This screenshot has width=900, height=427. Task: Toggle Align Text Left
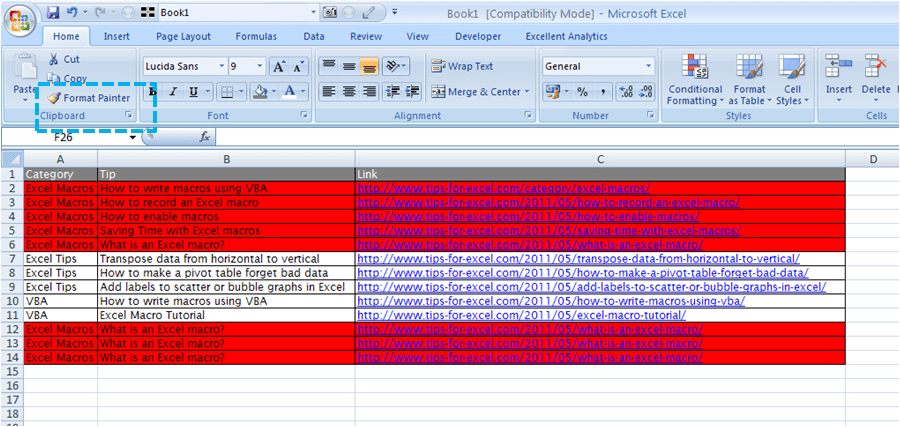(329, 91)
